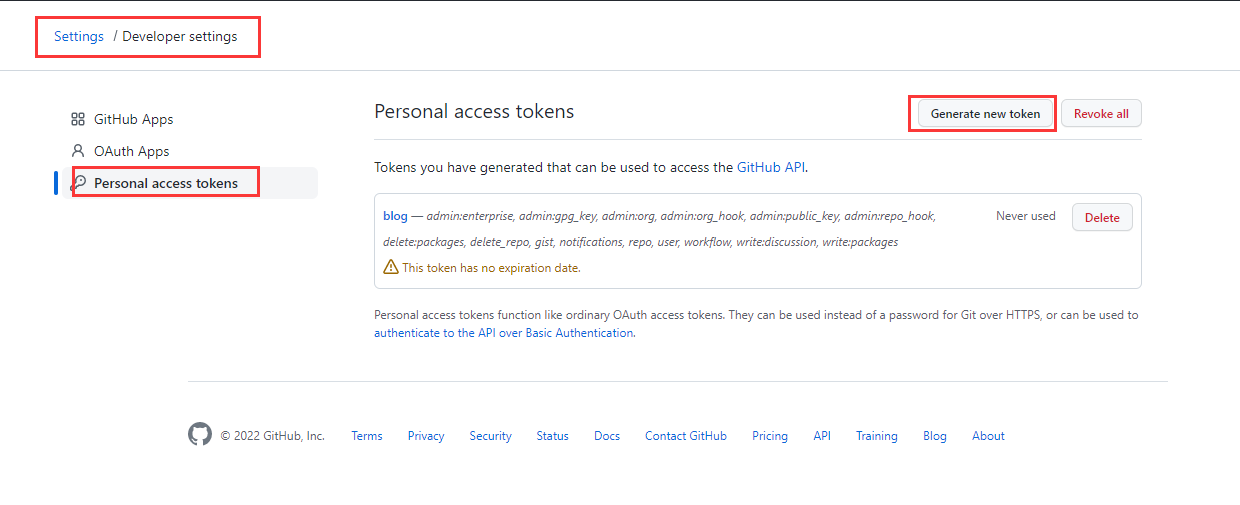
Task: Open the Pricing footer link
Action: pos(770,436)
